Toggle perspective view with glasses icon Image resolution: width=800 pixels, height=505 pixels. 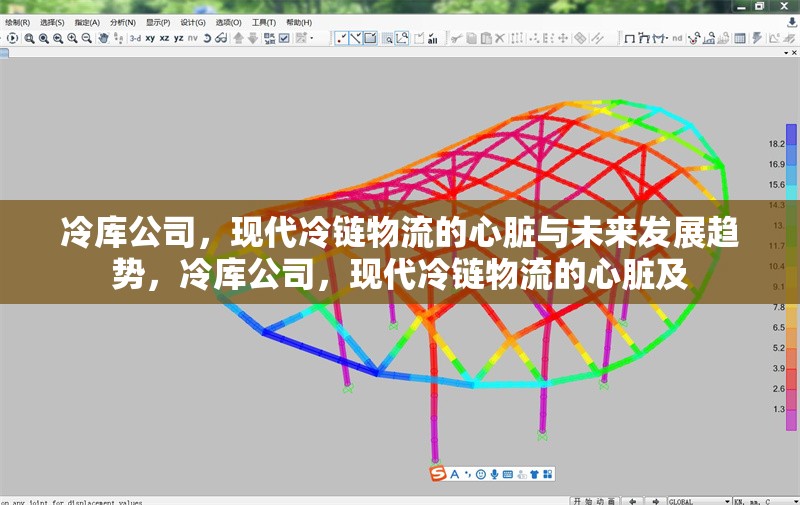coord(221,38)
